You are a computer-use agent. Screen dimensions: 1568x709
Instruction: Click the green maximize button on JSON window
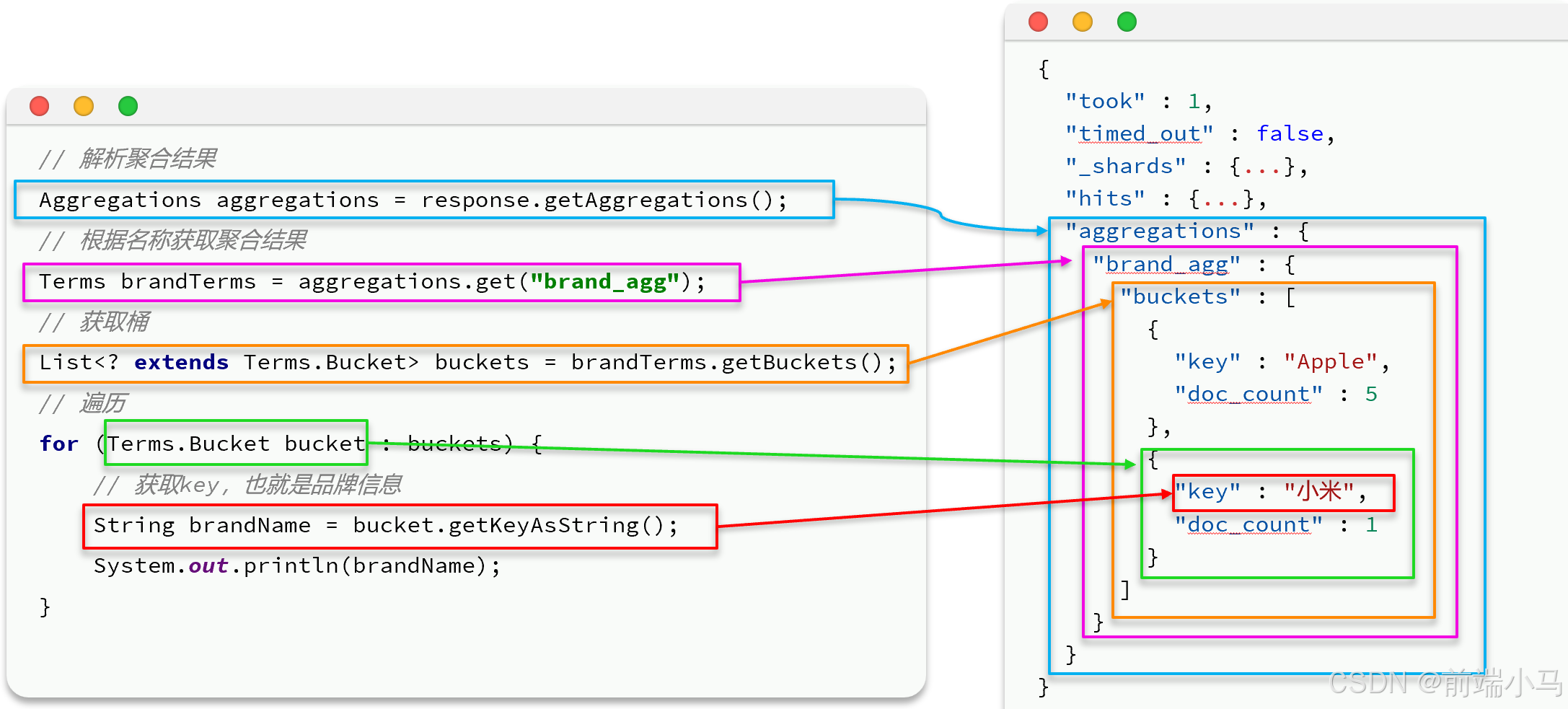pos(1127,22)
